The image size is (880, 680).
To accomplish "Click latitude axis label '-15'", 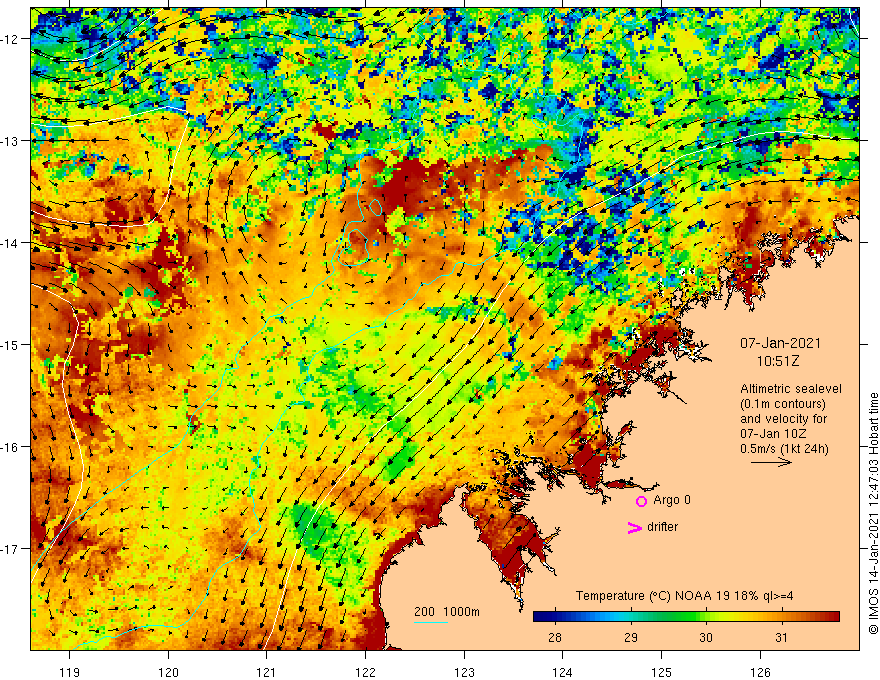I will [11, 345].
